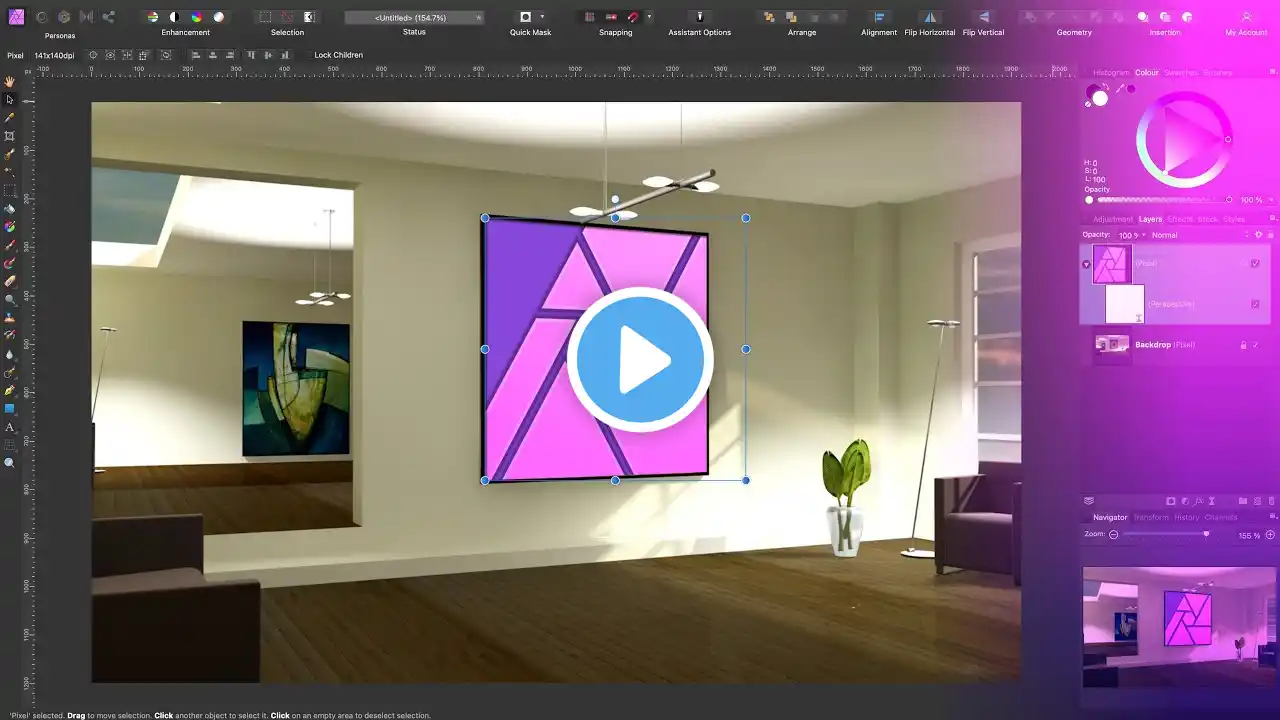This screenshot has width=1280, height=720.
Task: Collapse the top Pixel layer group
Action: click(x=1086, y=264)
